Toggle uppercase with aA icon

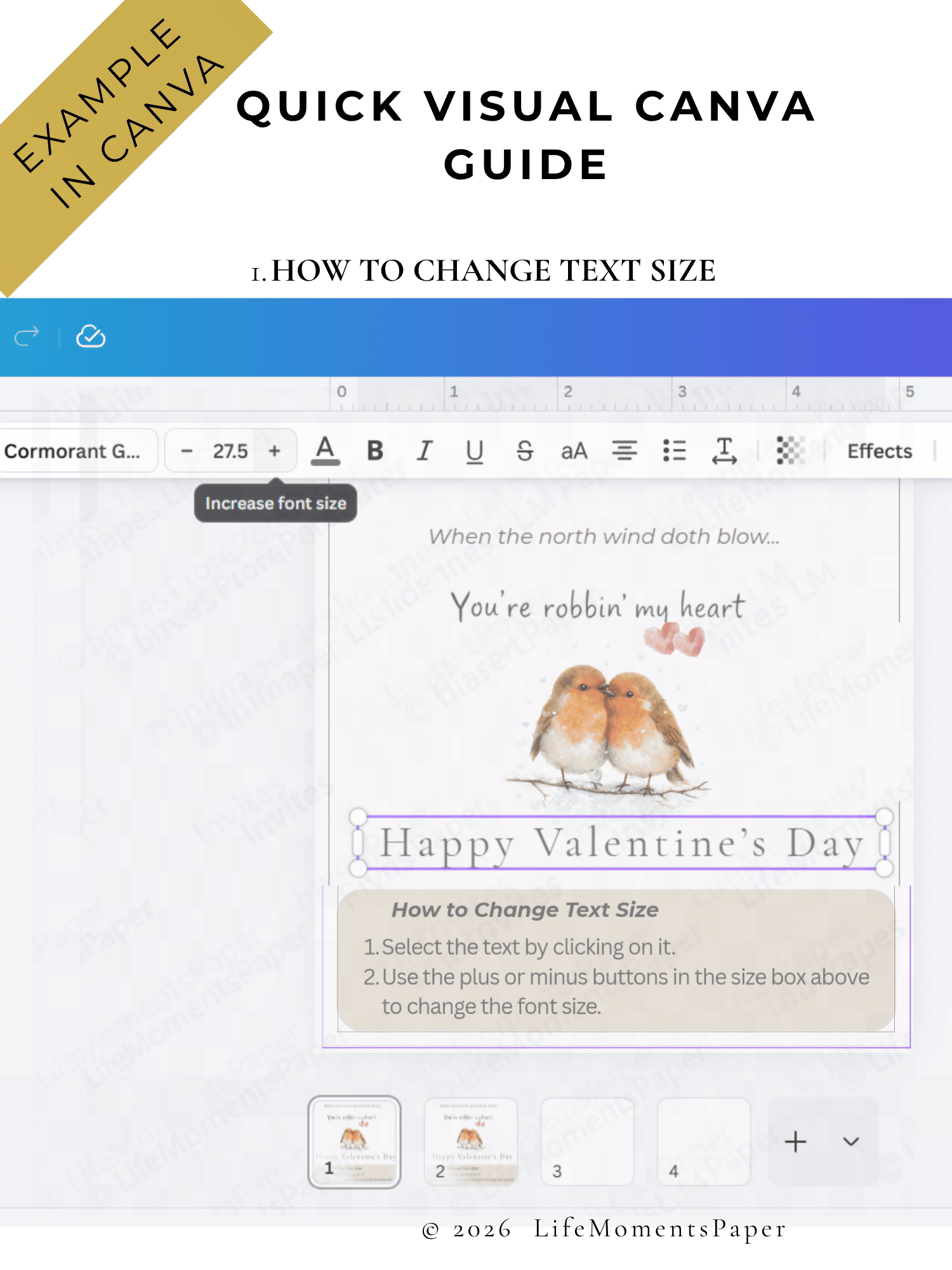[x=574, y=451]
